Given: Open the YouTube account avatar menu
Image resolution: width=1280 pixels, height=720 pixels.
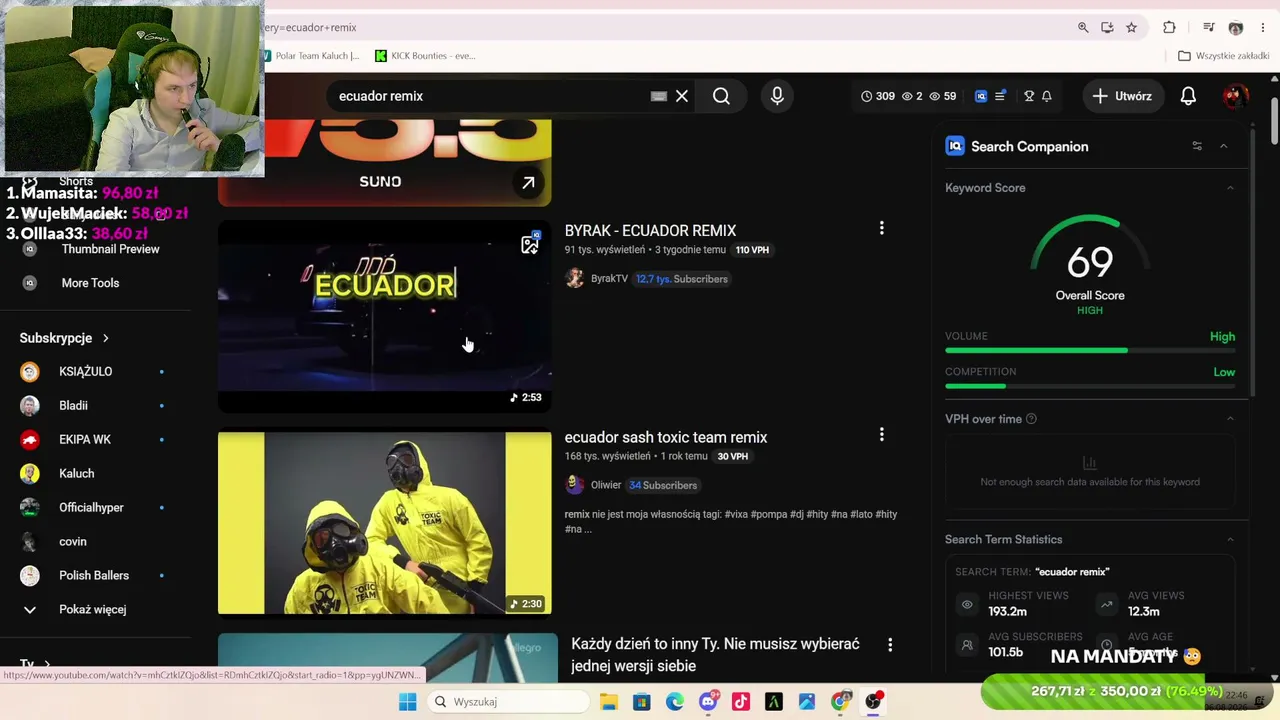Looking at the screenshot, I should [x=1235, y=96].
